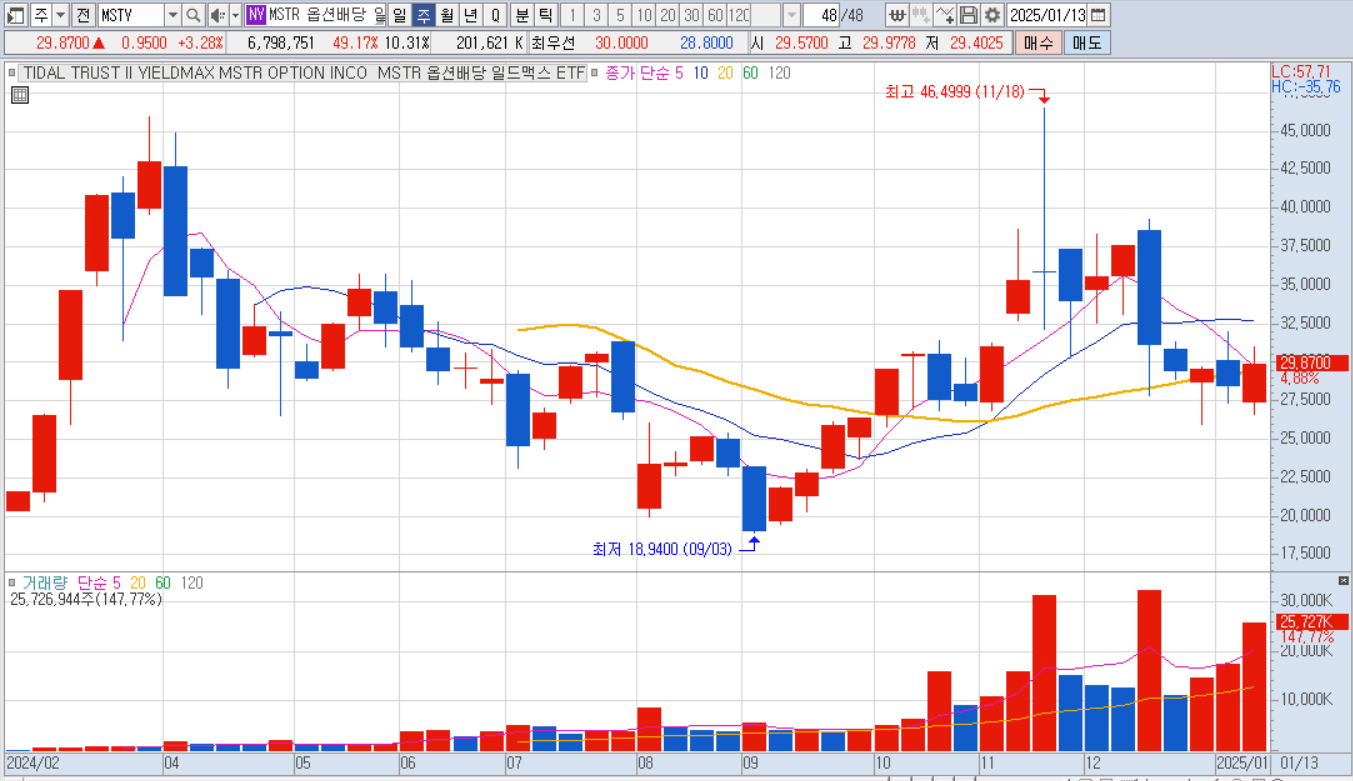The height and width of the screenshot is (781, 1353).
Task: Click the gray 120 moving average legend
Action: coord(779,72)
